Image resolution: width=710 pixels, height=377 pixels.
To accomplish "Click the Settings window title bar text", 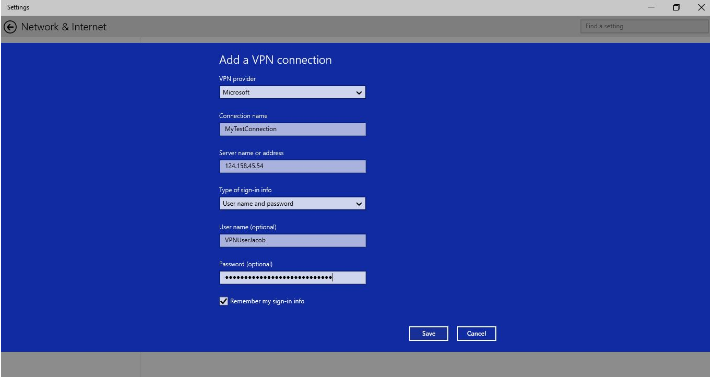I will (x=18, y=8).
